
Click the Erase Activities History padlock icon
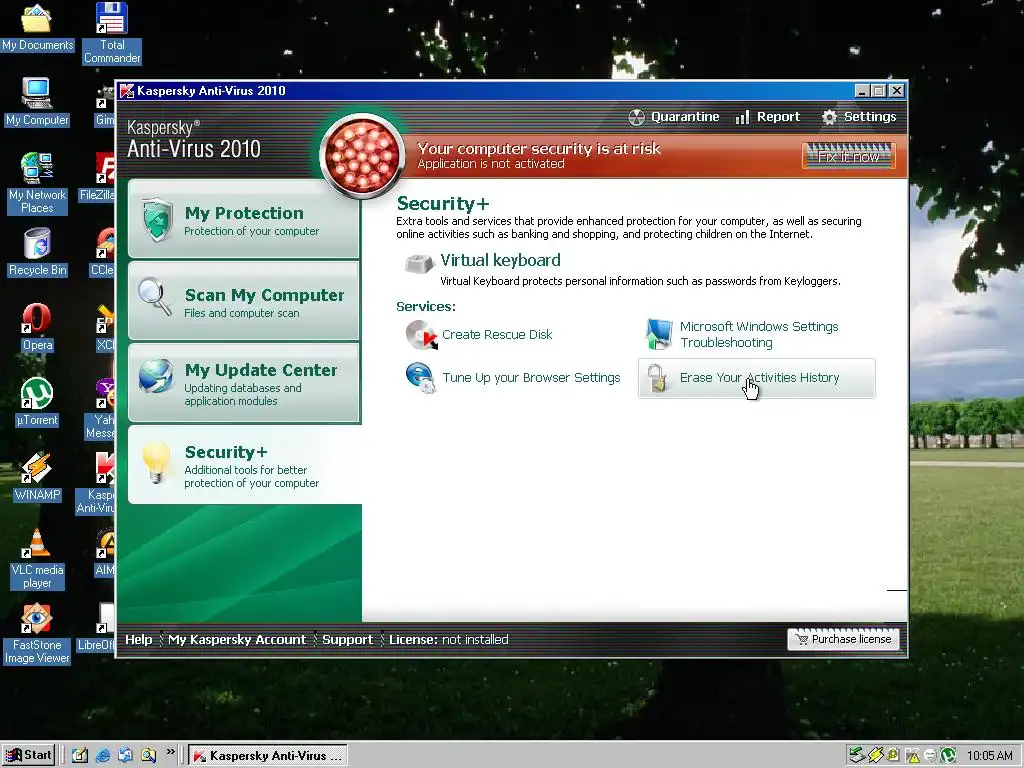(657, 378)
